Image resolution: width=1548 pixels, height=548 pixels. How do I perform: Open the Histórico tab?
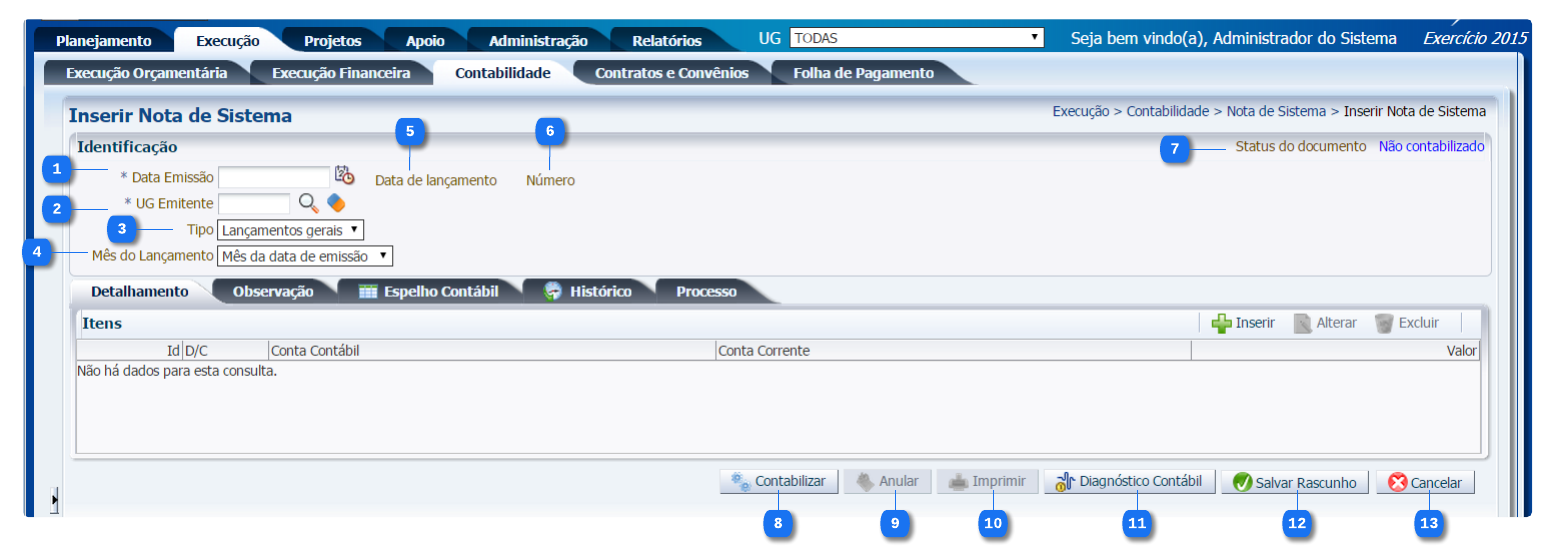click(588, 292)
